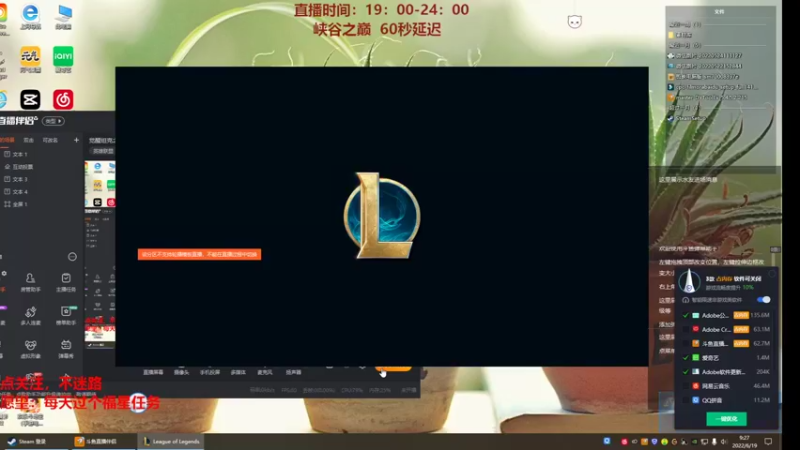Check the Adobe Cr... 63.1M entry

[686, 330]
